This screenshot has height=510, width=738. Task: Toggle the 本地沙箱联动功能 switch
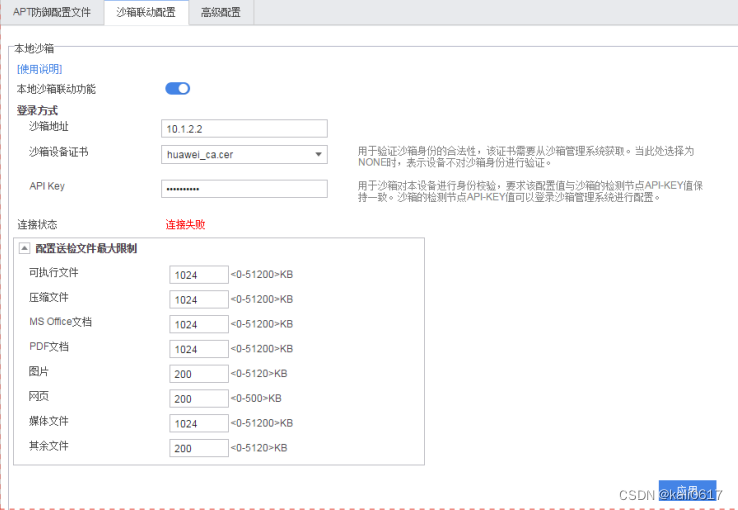pos(177,88)
